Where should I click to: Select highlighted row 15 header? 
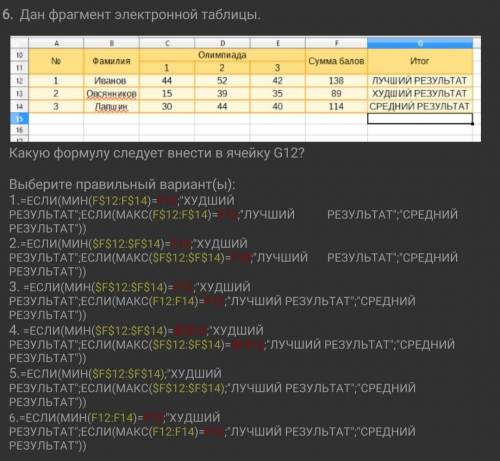pos(19,119)
